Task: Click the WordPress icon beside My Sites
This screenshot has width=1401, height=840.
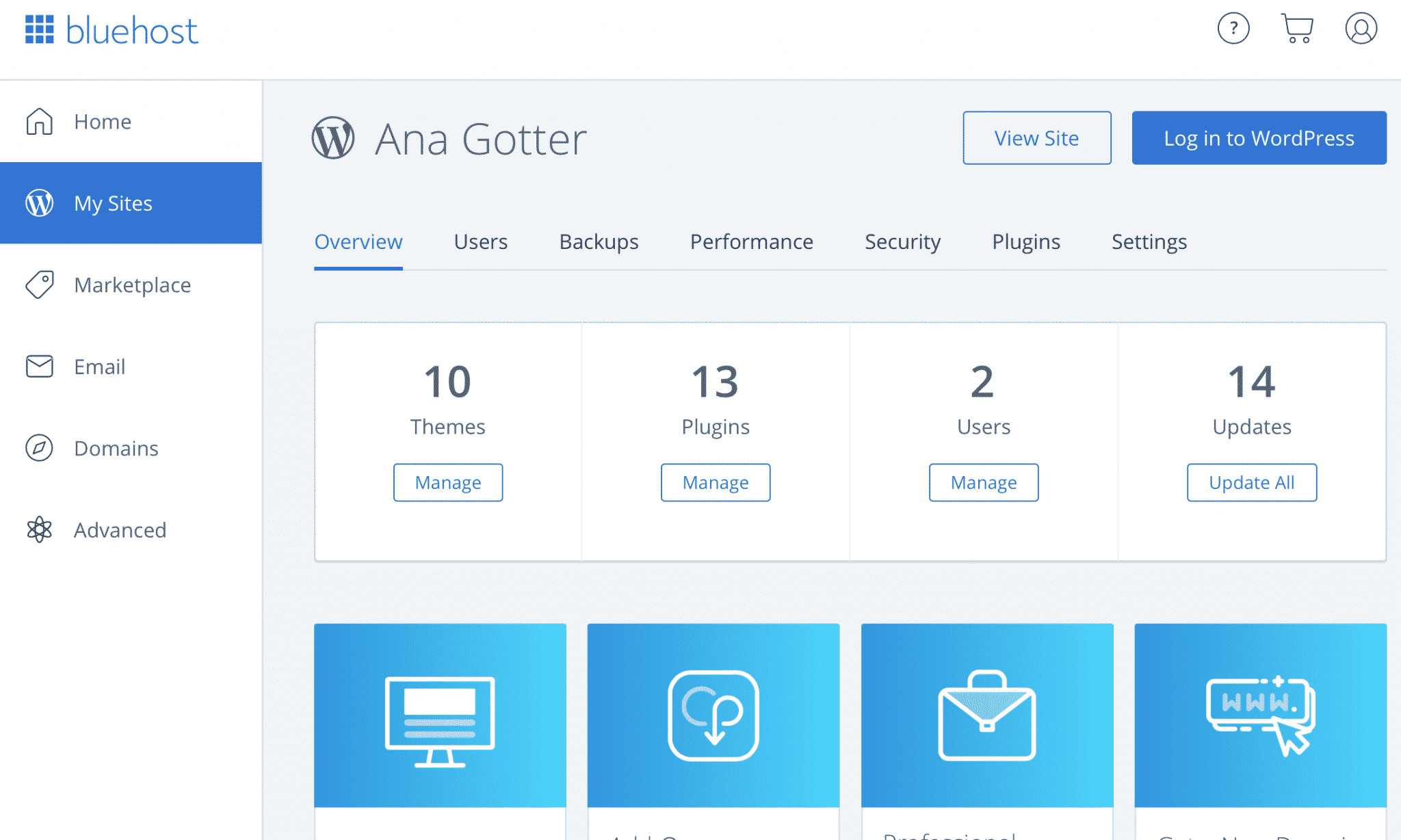Action: pos(40,203)
